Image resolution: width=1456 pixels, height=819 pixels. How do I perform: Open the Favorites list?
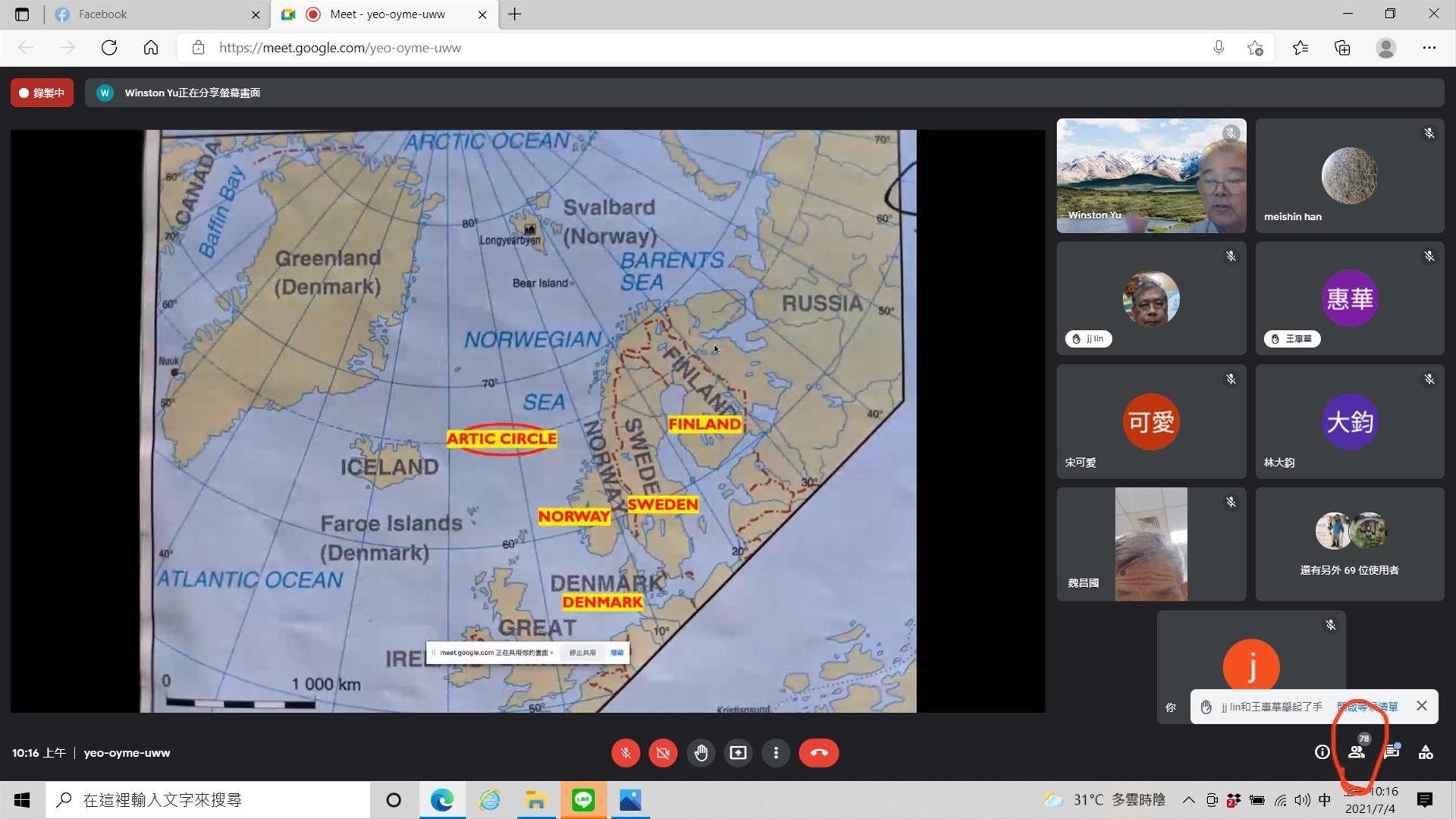pyautogui.click(x=1301, y=48)
